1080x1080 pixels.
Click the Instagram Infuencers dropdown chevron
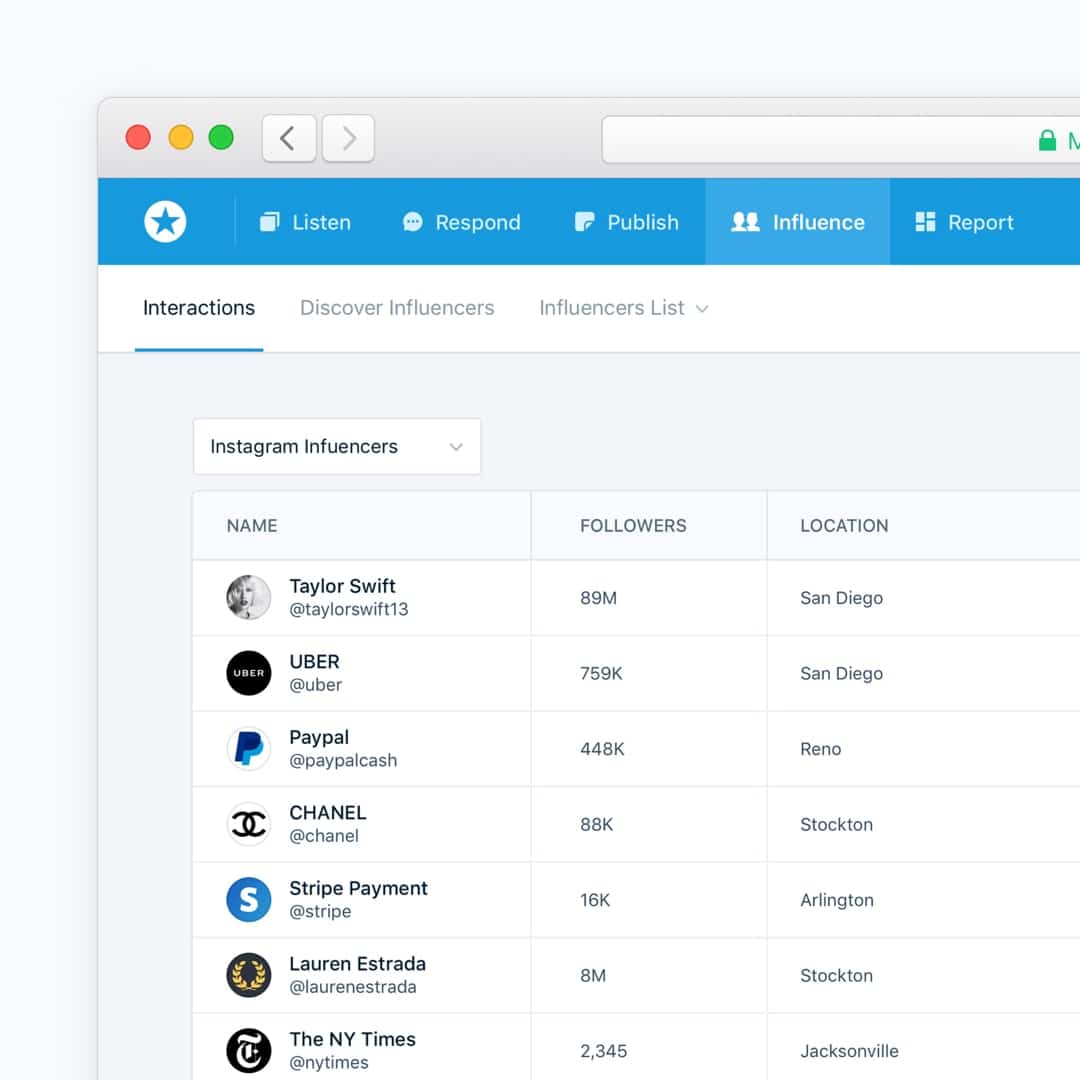click(456, 447)
